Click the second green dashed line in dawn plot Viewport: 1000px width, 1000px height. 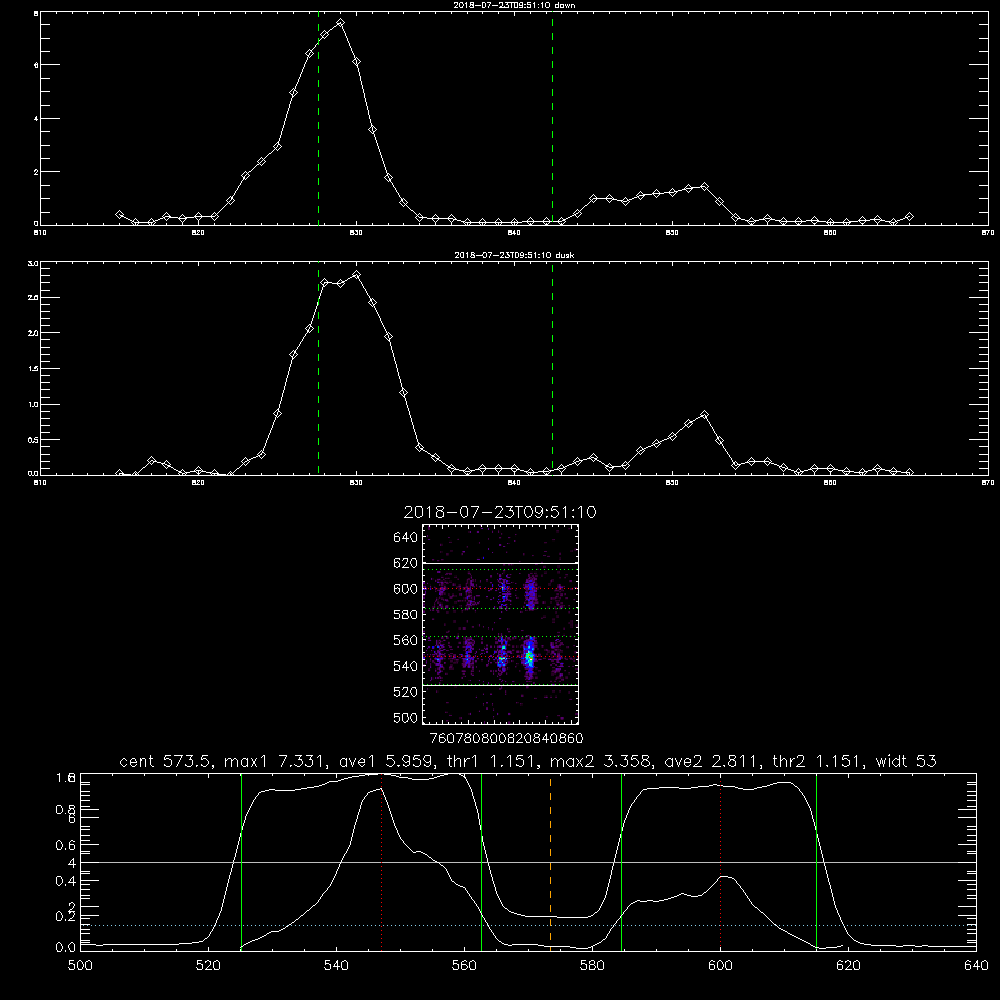click(x=552, y=118)
